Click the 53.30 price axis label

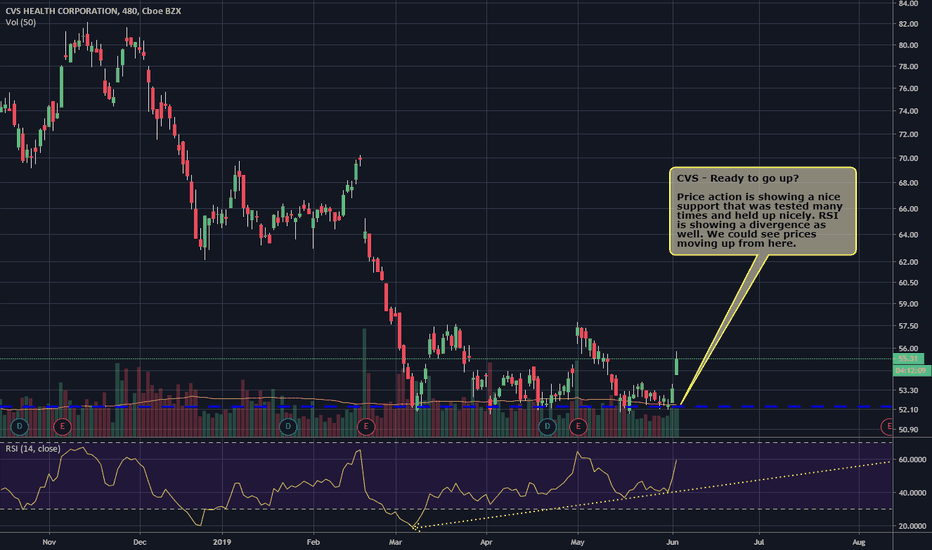click(908, 391)
